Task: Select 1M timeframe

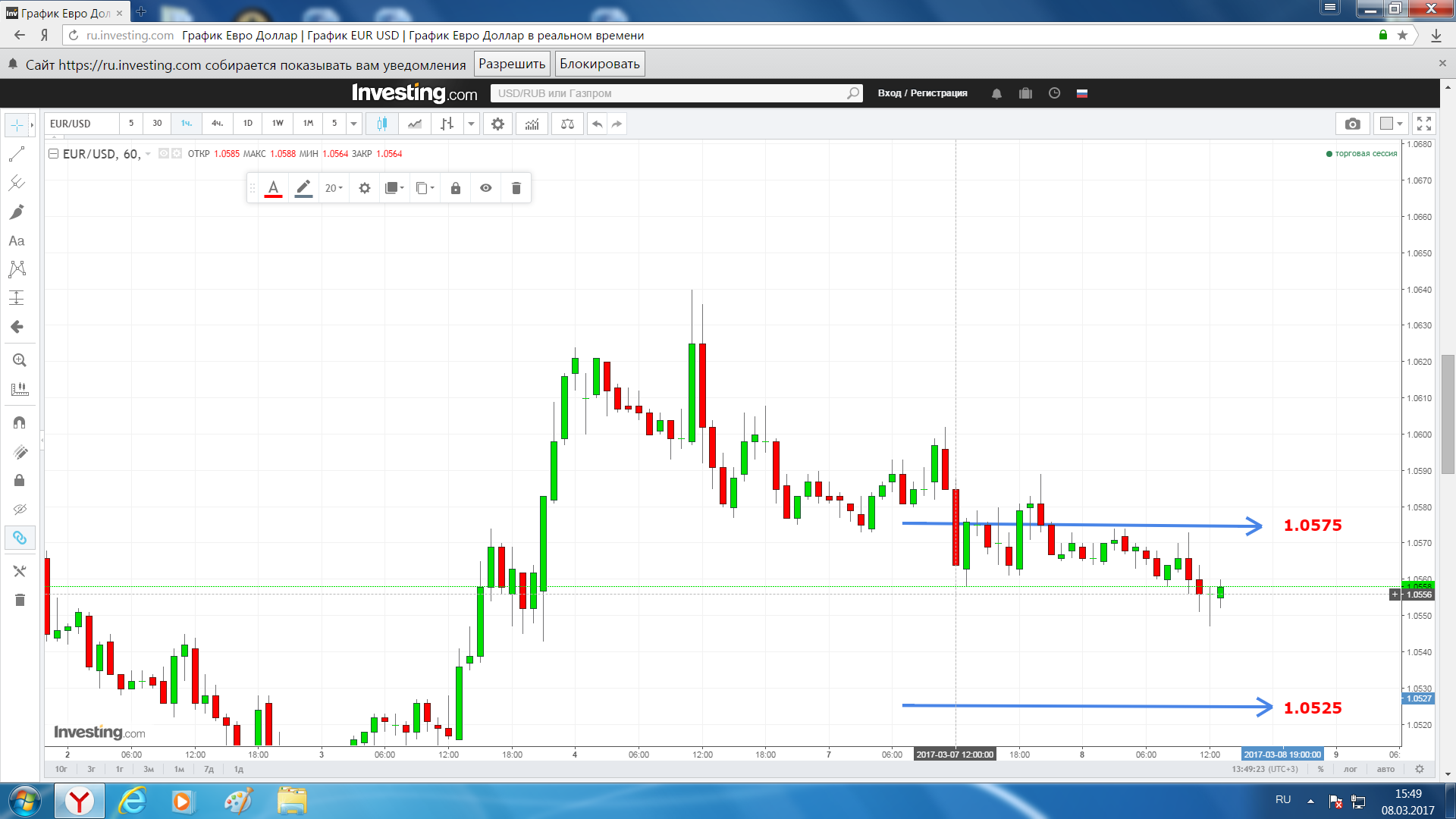Action: (x=309, y=123)
